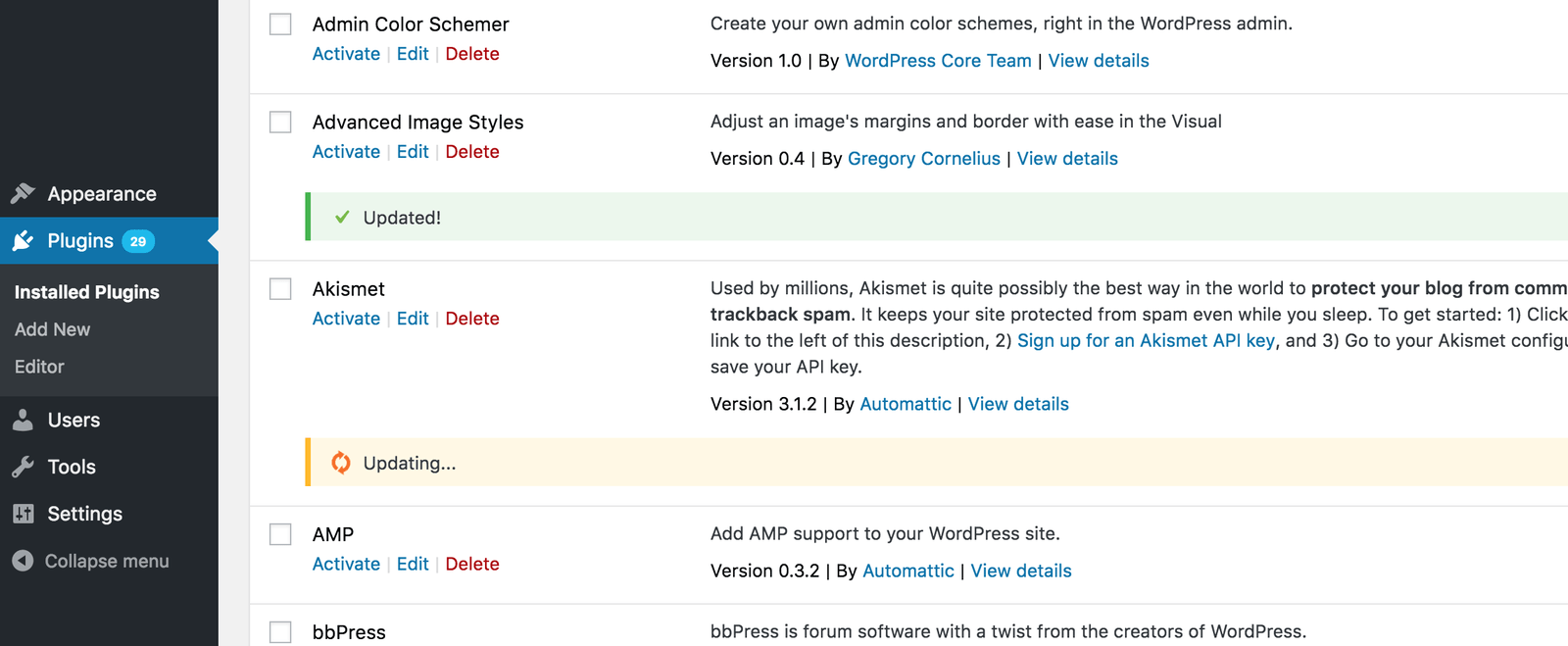
Task: Click the Settings sliders icon
Action: 24,514
